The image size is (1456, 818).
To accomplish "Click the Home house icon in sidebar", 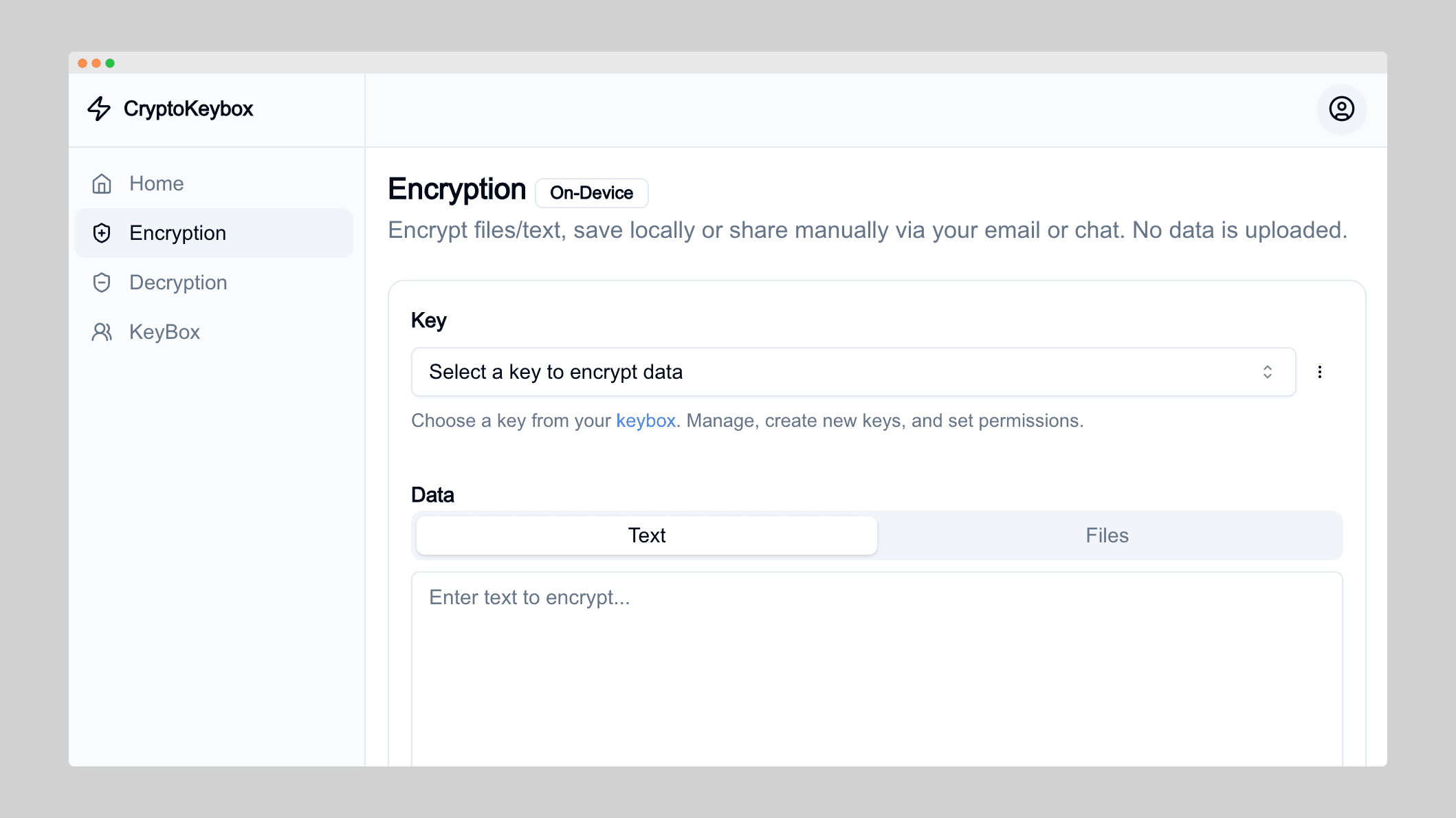I will click(100, 183).
